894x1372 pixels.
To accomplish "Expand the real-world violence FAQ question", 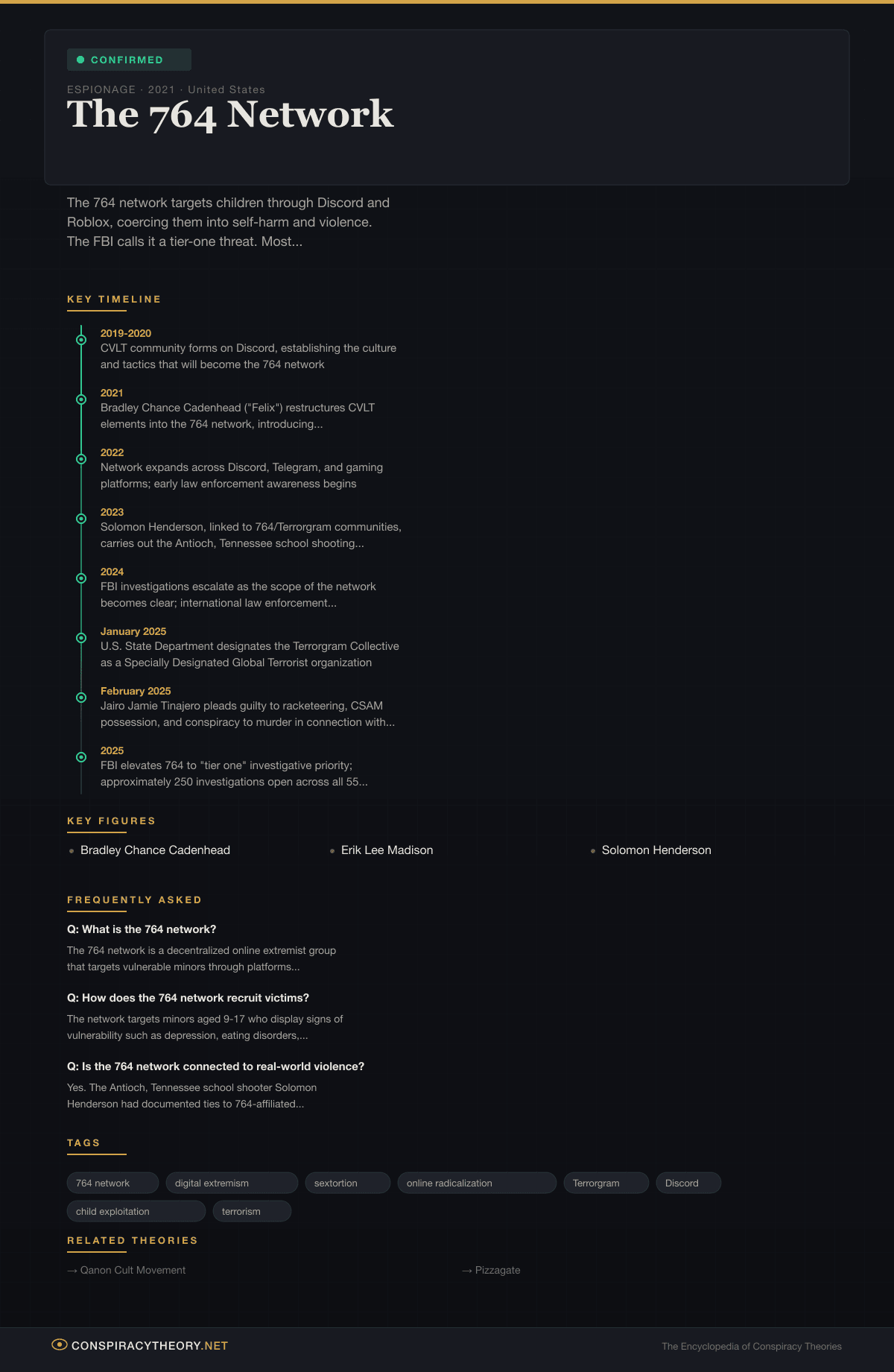I will pyautogui.click(x=215, y=1066).
